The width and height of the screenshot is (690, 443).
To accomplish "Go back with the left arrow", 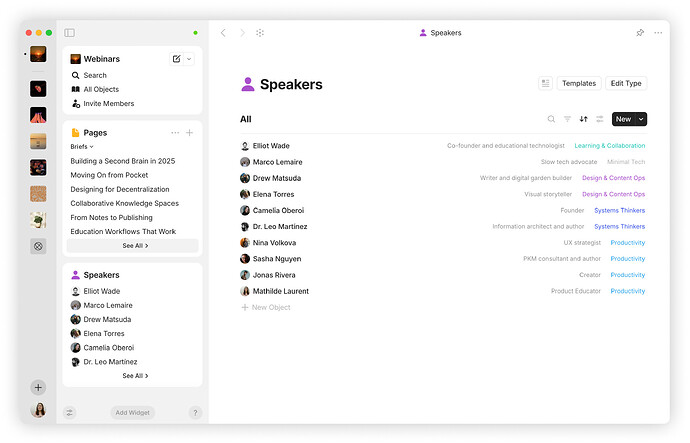I will point(223,33).
